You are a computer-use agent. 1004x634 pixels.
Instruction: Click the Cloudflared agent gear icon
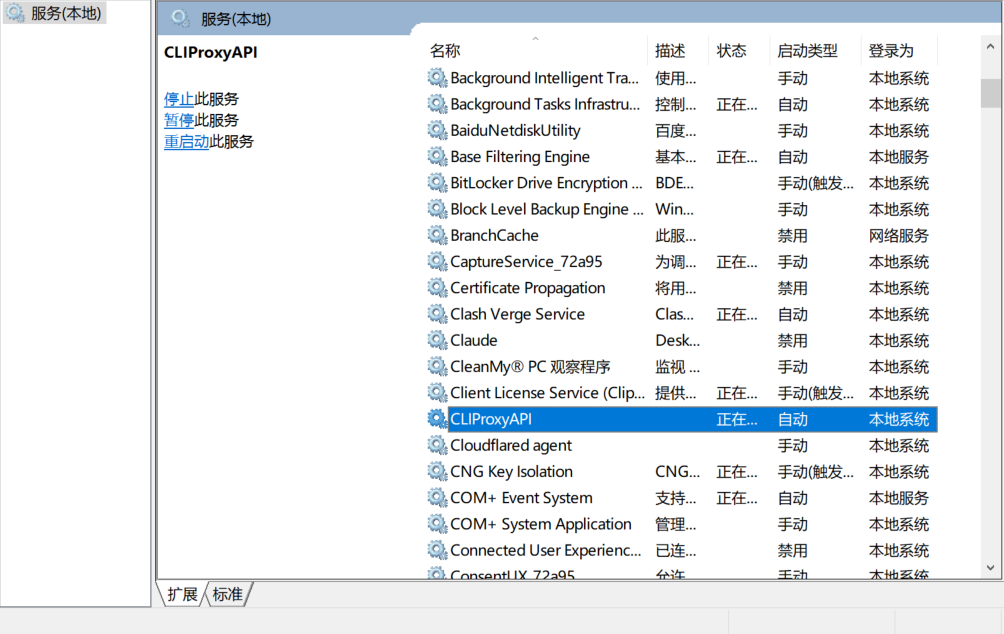coord(437,446)
